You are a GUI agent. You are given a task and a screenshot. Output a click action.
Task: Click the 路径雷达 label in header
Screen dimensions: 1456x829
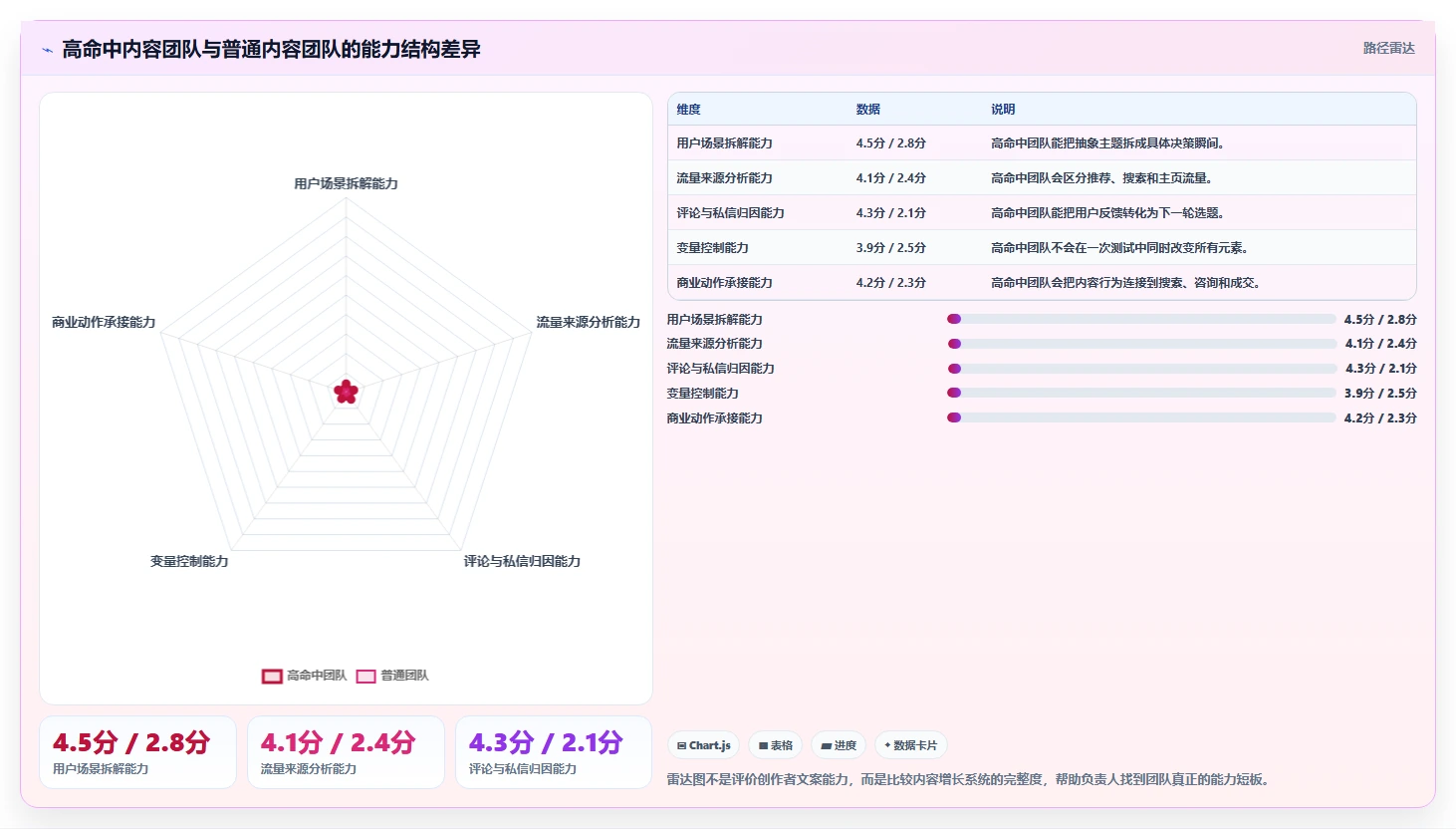pos(1388,48)
